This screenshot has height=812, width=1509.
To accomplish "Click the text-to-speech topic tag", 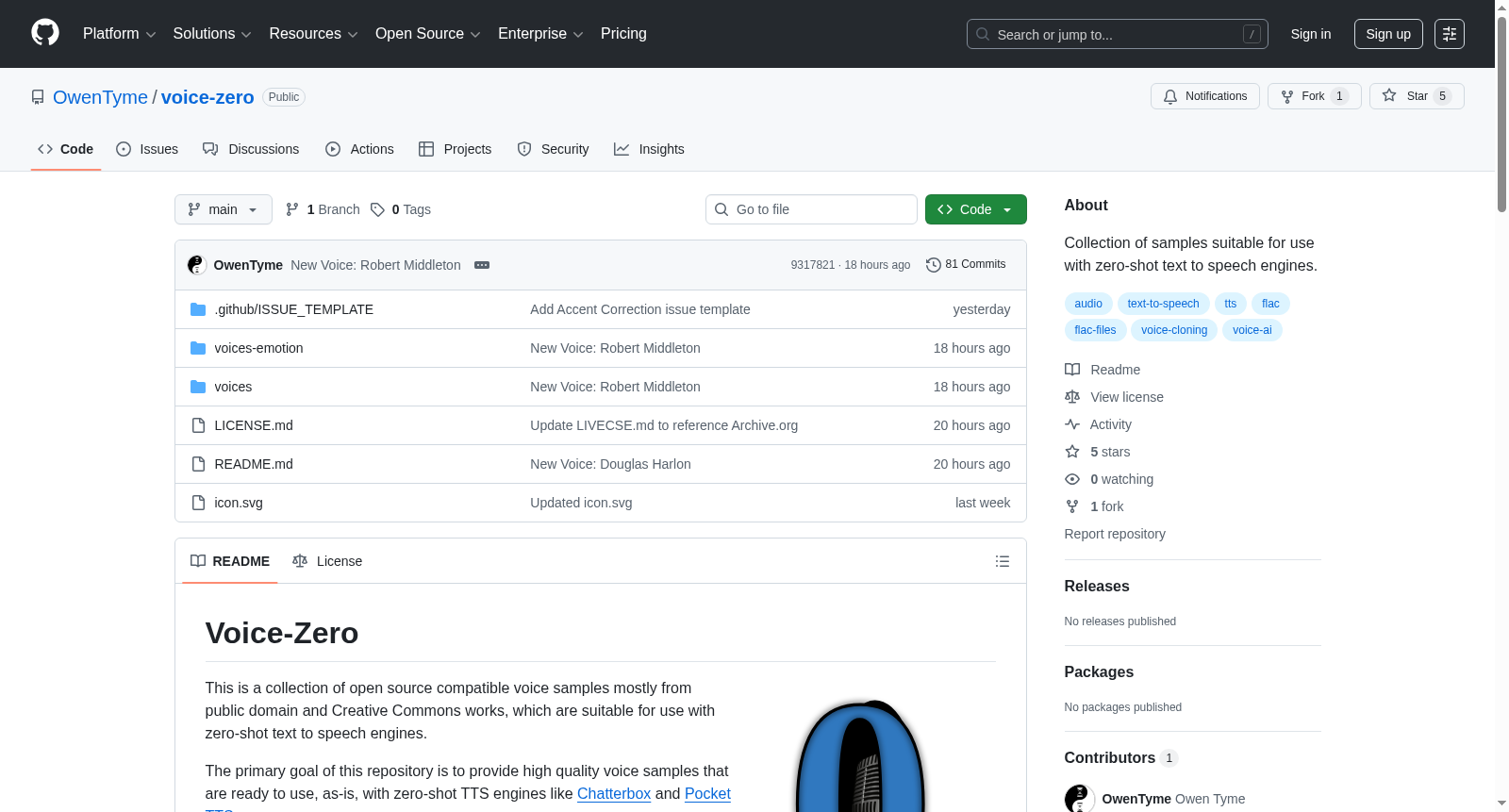I will (1163, 304).
